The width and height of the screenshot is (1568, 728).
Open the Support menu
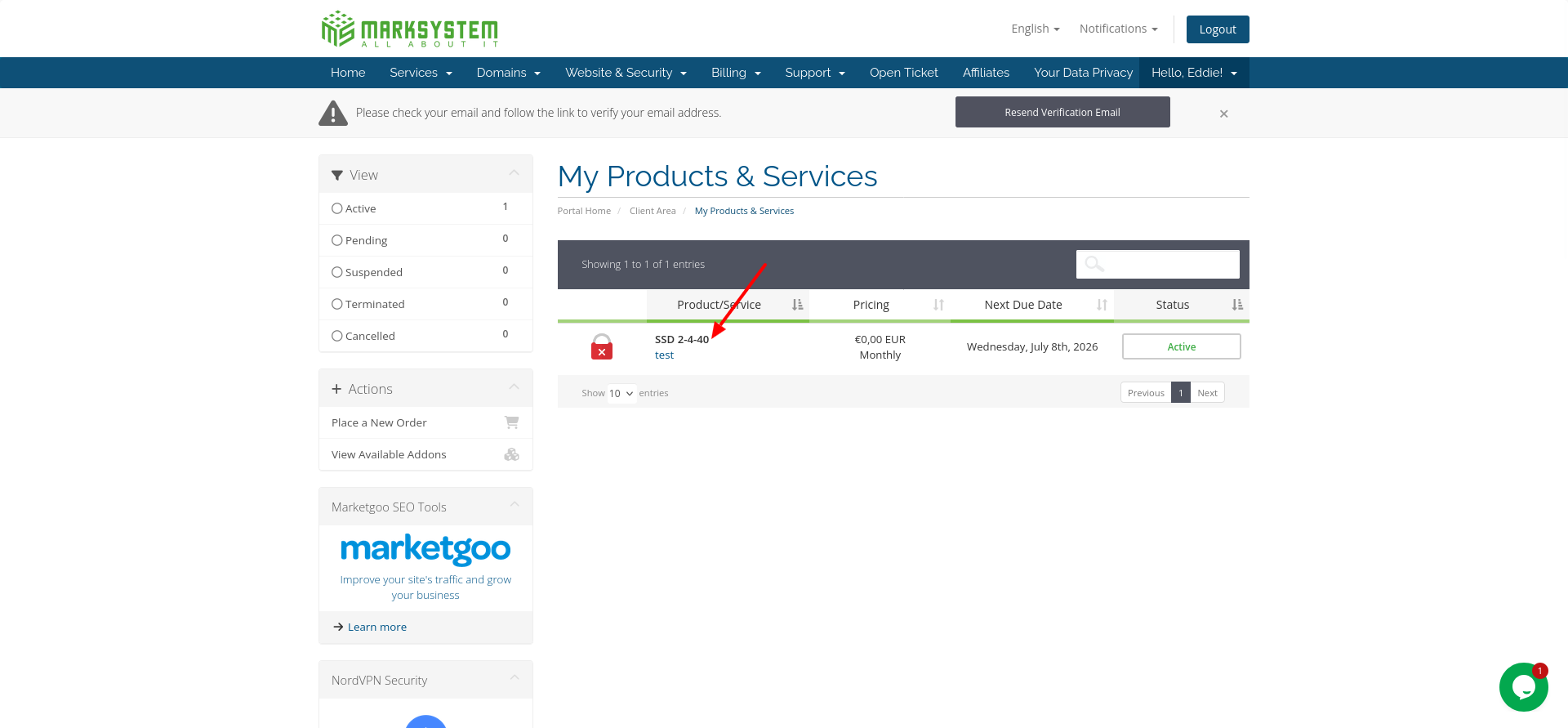click(815, 73)
